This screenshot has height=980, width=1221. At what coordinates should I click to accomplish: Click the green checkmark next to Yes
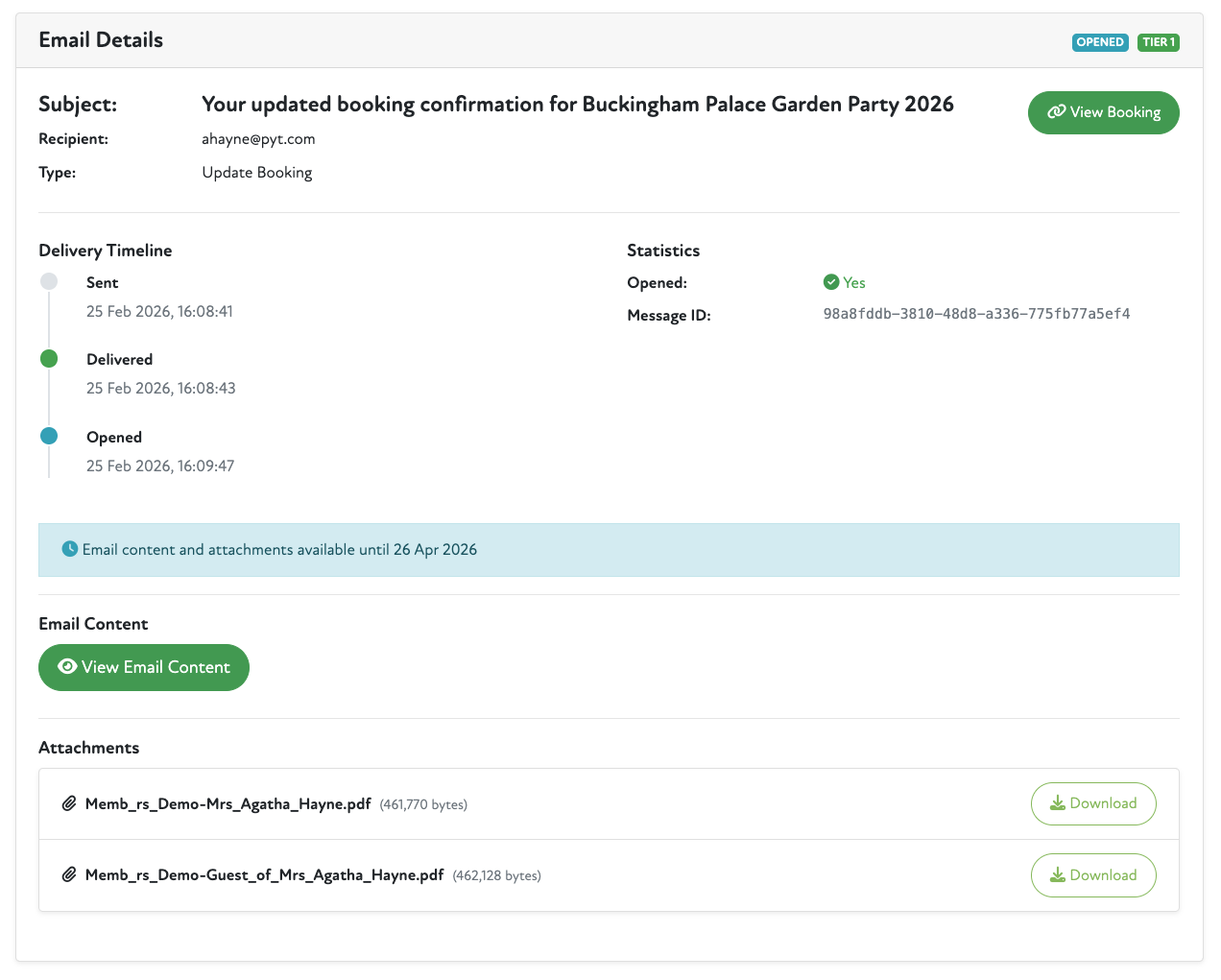pos(831,282)
